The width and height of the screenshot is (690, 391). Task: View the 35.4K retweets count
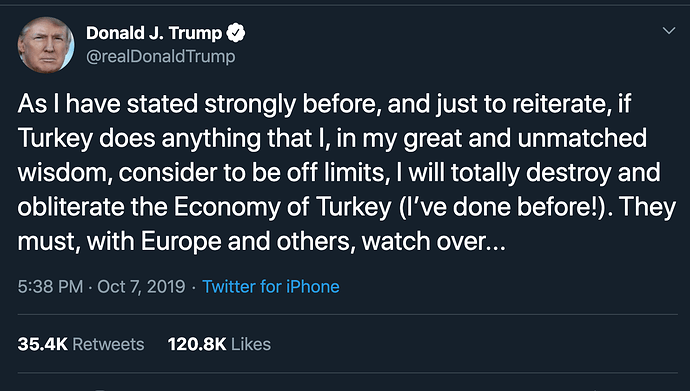(x=43, y=344)
